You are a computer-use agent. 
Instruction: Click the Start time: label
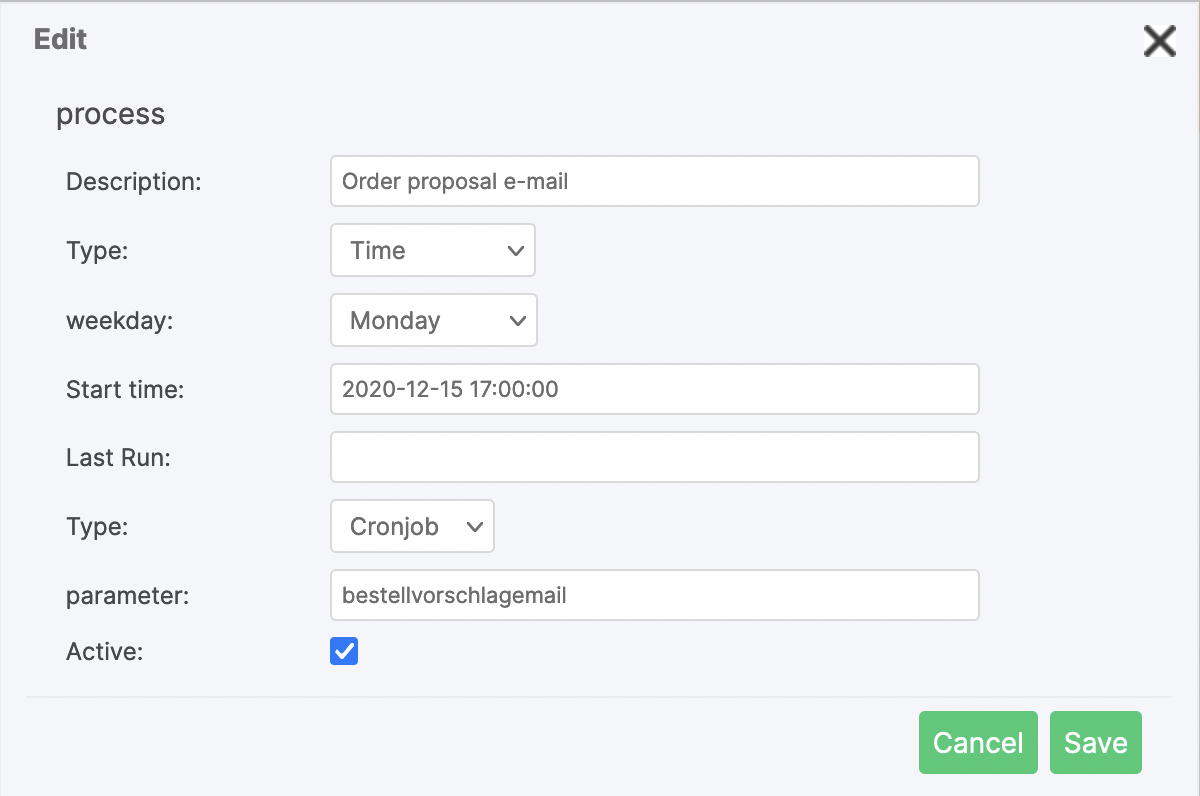pos(125,389)
